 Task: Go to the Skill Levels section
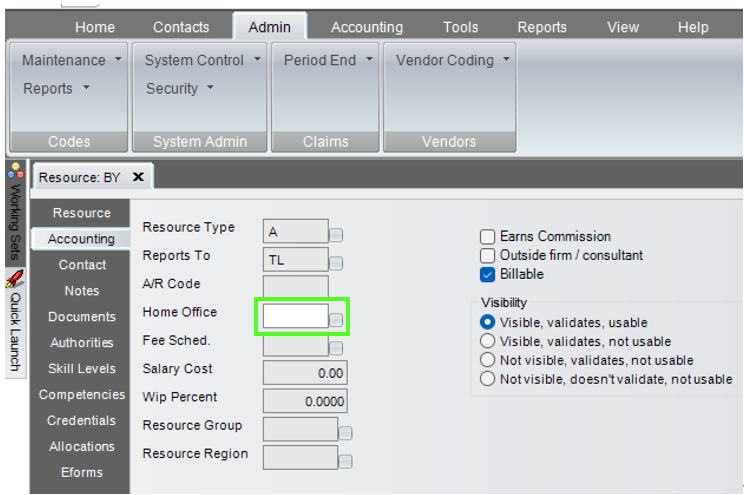pyautogui.click(x=81, y=369)
